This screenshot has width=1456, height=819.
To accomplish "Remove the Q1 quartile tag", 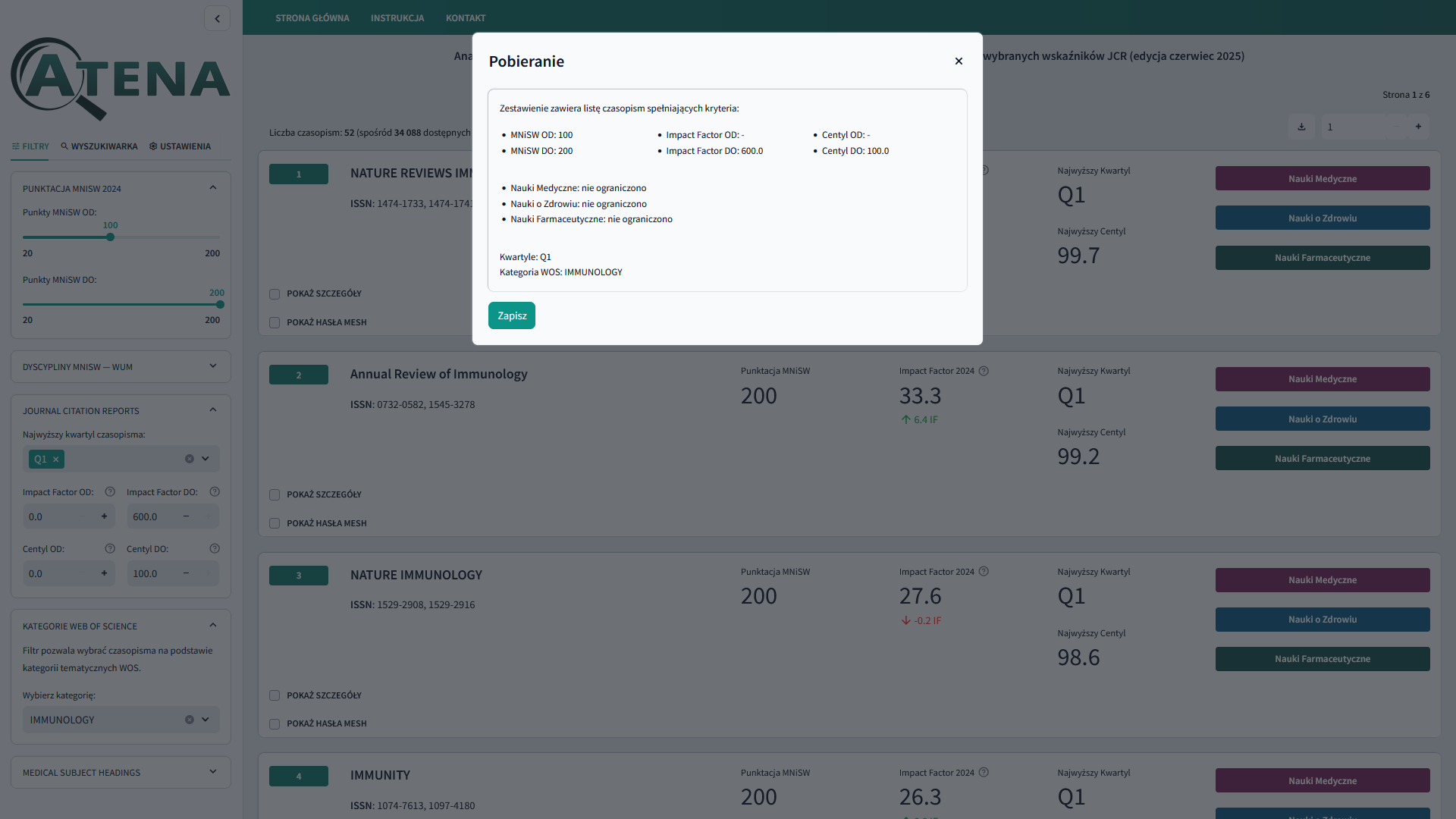I will click(x=55, y=459).
